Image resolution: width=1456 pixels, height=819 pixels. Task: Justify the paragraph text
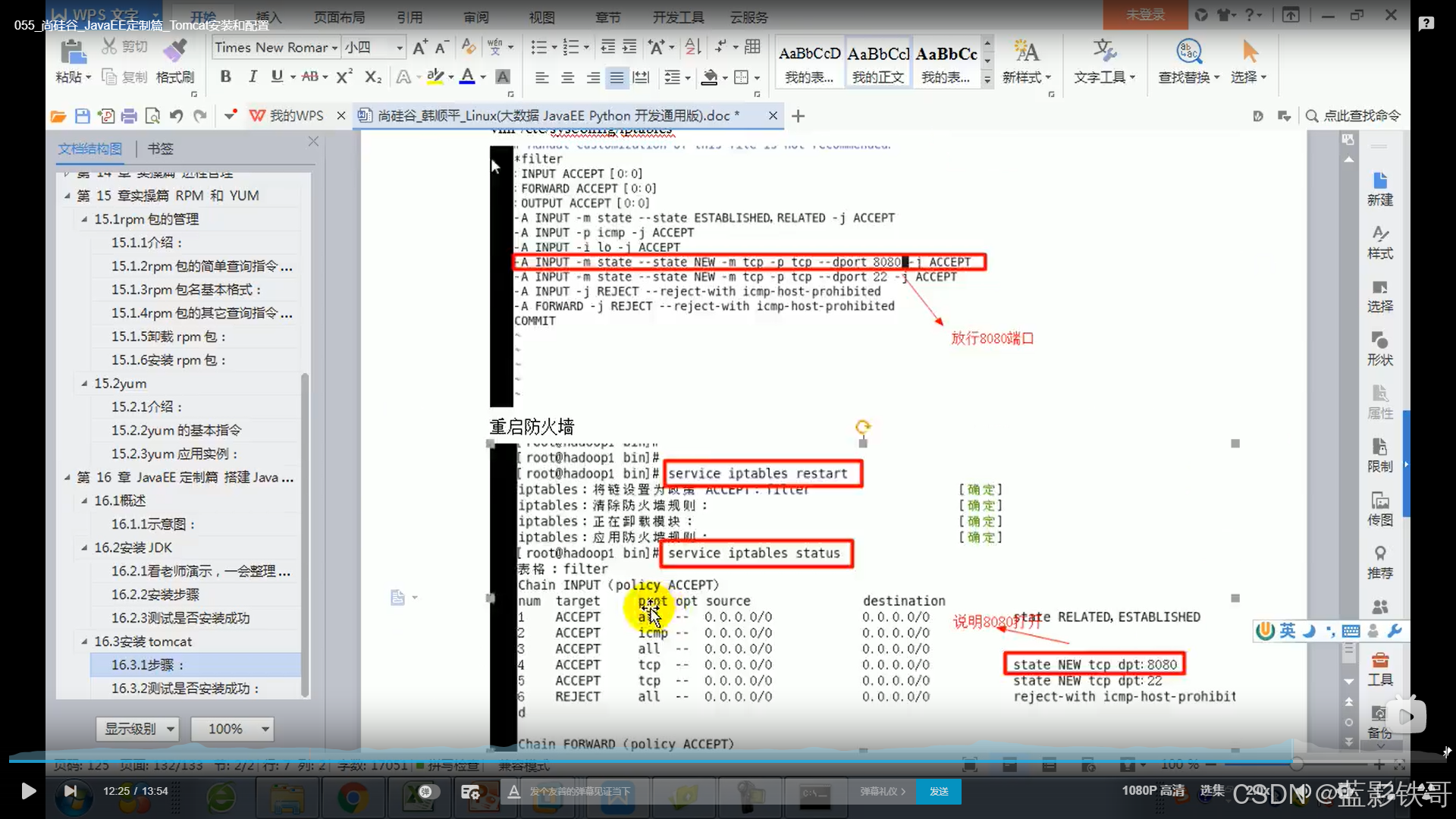(617, 77)
